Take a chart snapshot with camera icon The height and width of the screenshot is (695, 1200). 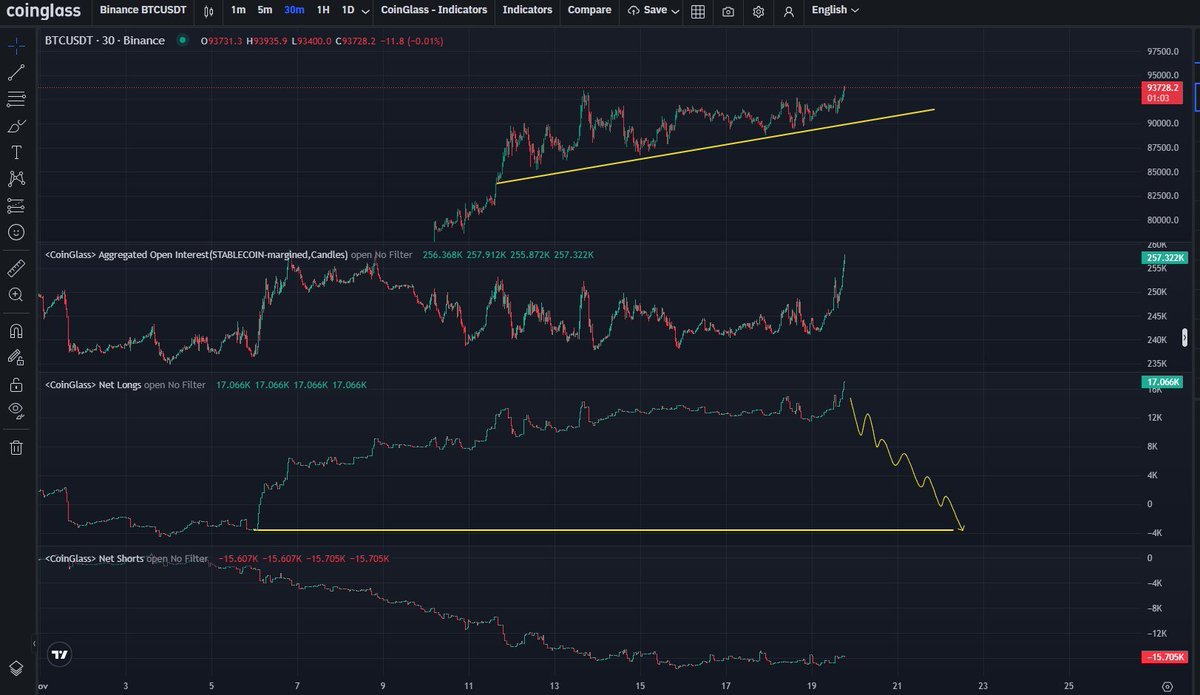pyautogui.click(x=728, y=11)
